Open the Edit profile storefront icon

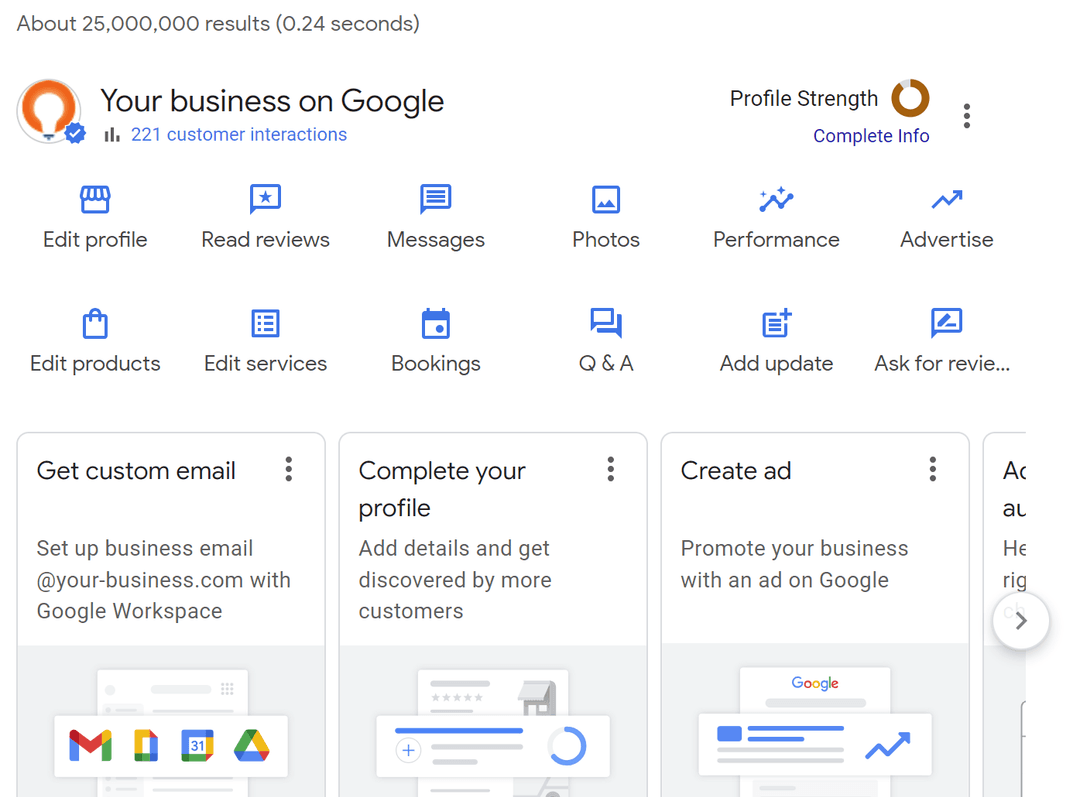(x=95, y=200)
